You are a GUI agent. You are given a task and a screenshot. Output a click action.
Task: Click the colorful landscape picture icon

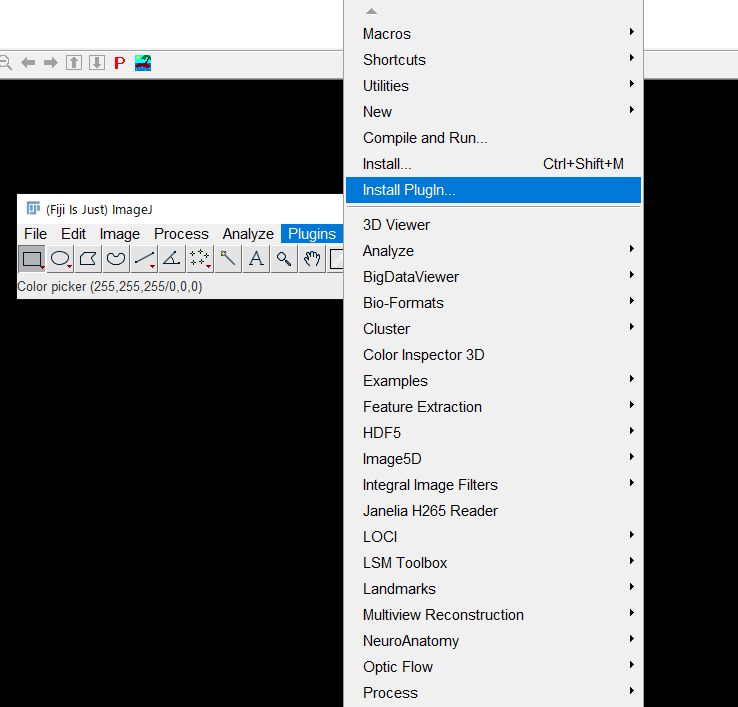(x=143, y=63)
